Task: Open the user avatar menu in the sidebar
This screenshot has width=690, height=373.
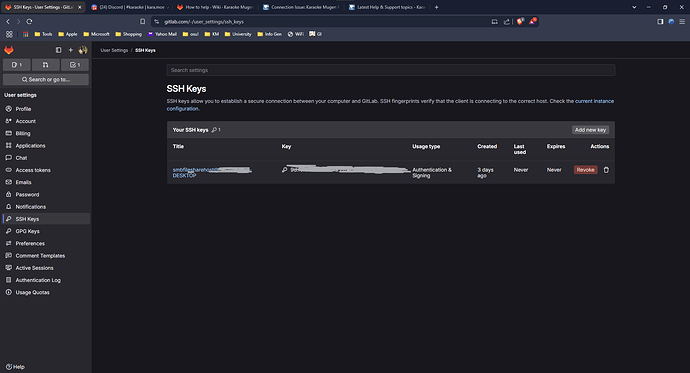Action: click(83, 50)
